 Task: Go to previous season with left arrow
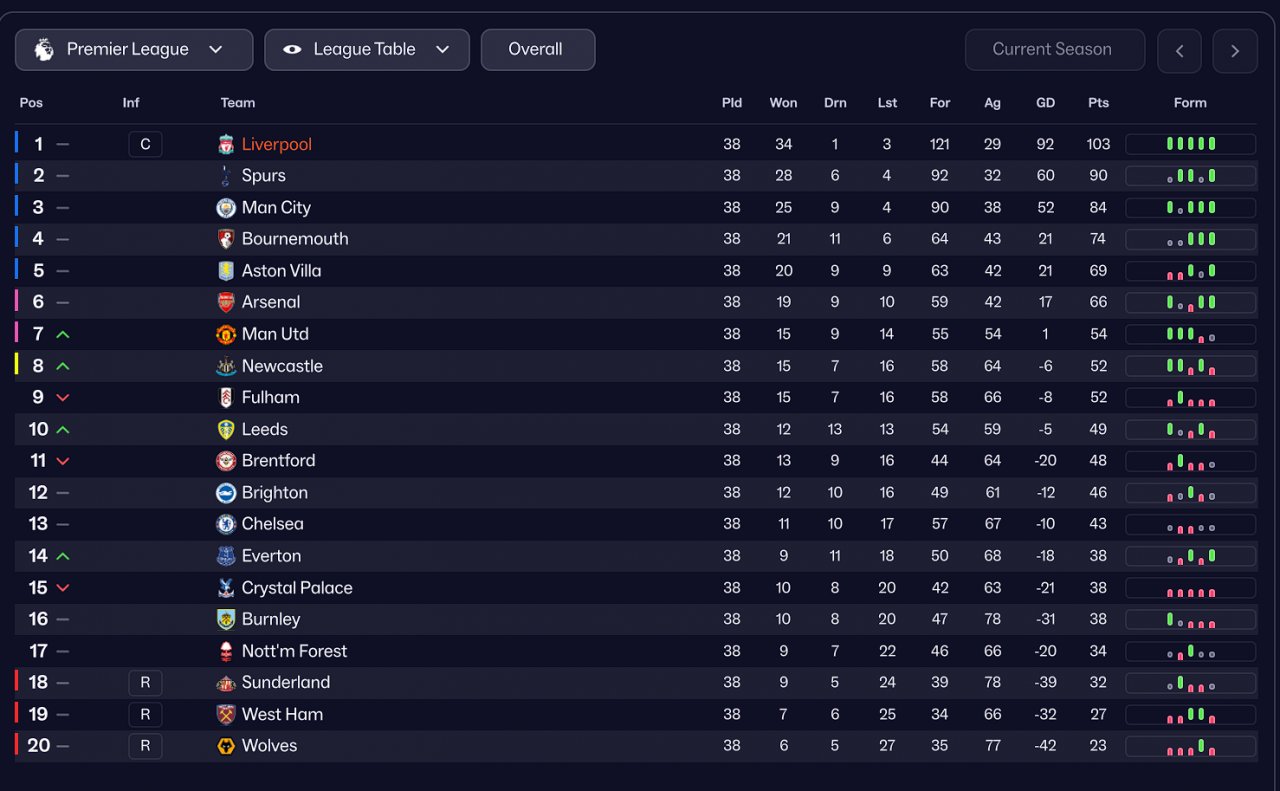pyautogui.click(x=1179, y=51)
